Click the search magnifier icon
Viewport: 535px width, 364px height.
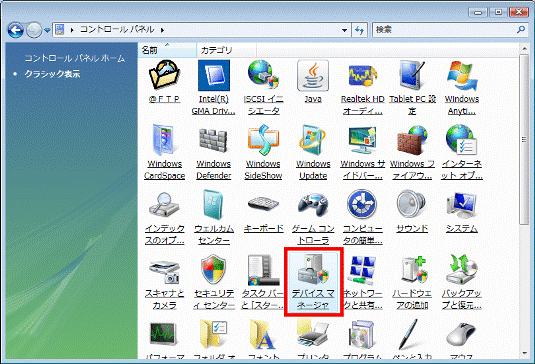point(521,30)
